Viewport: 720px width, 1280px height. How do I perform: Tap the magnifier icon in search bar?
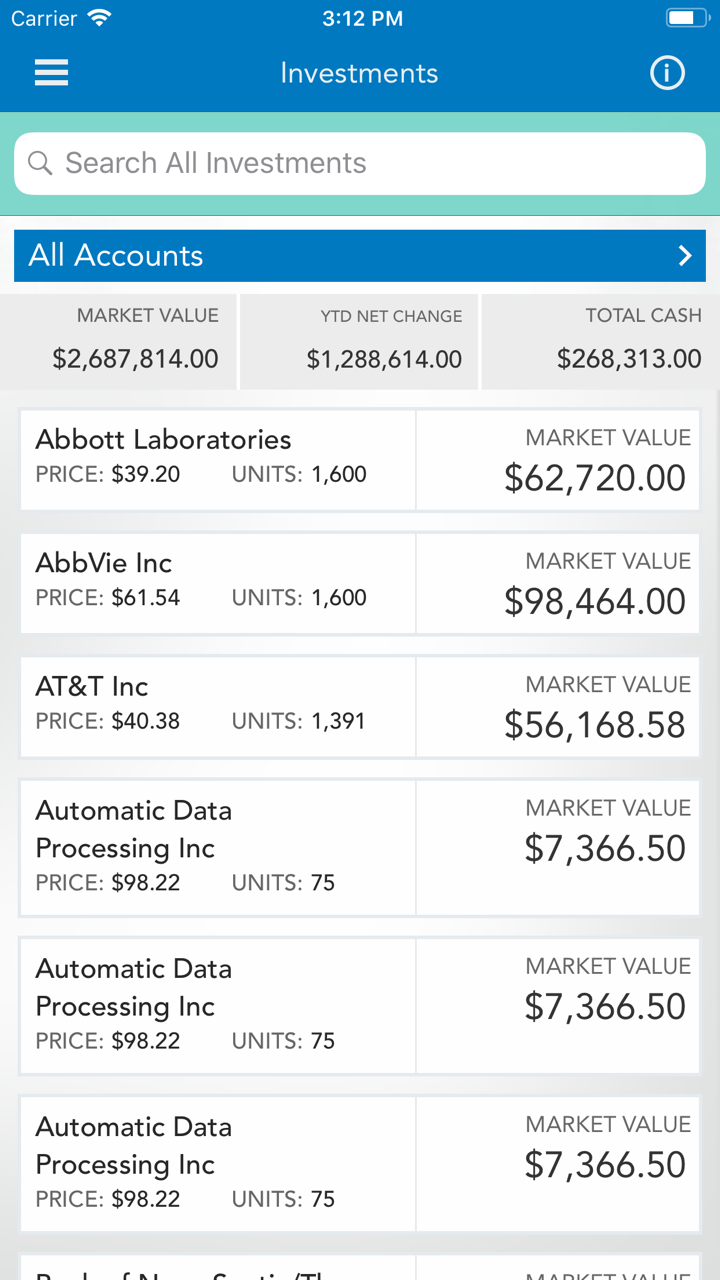coord(40,163)
